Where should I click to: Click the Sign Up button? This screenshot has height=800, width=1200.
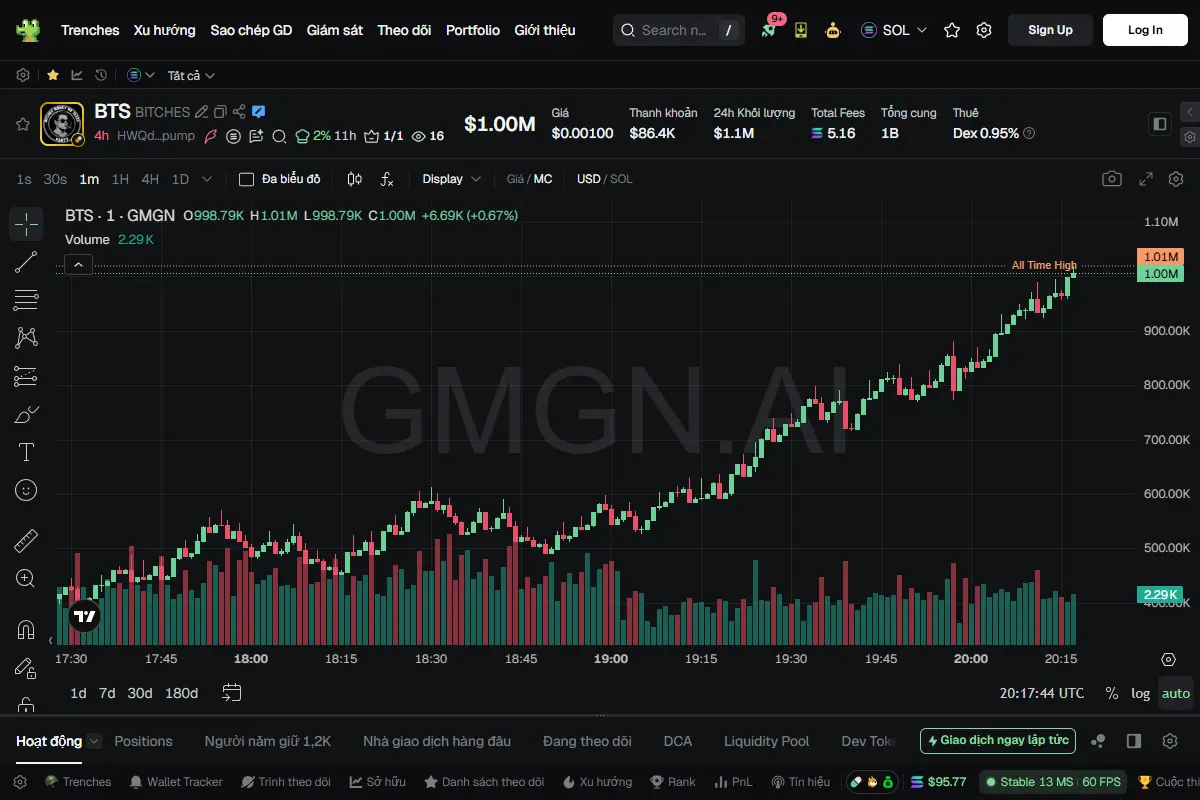(x=1050, y=30)
